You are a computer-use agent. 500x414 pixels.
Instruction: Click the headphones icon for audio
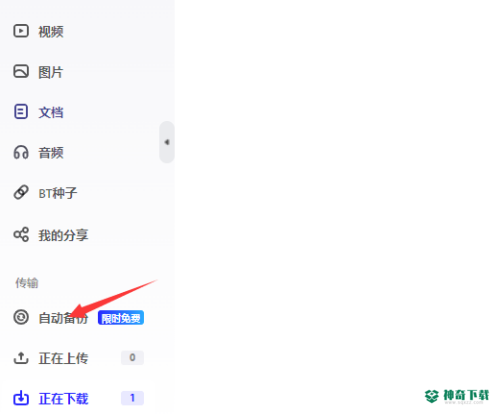(21, 153)
